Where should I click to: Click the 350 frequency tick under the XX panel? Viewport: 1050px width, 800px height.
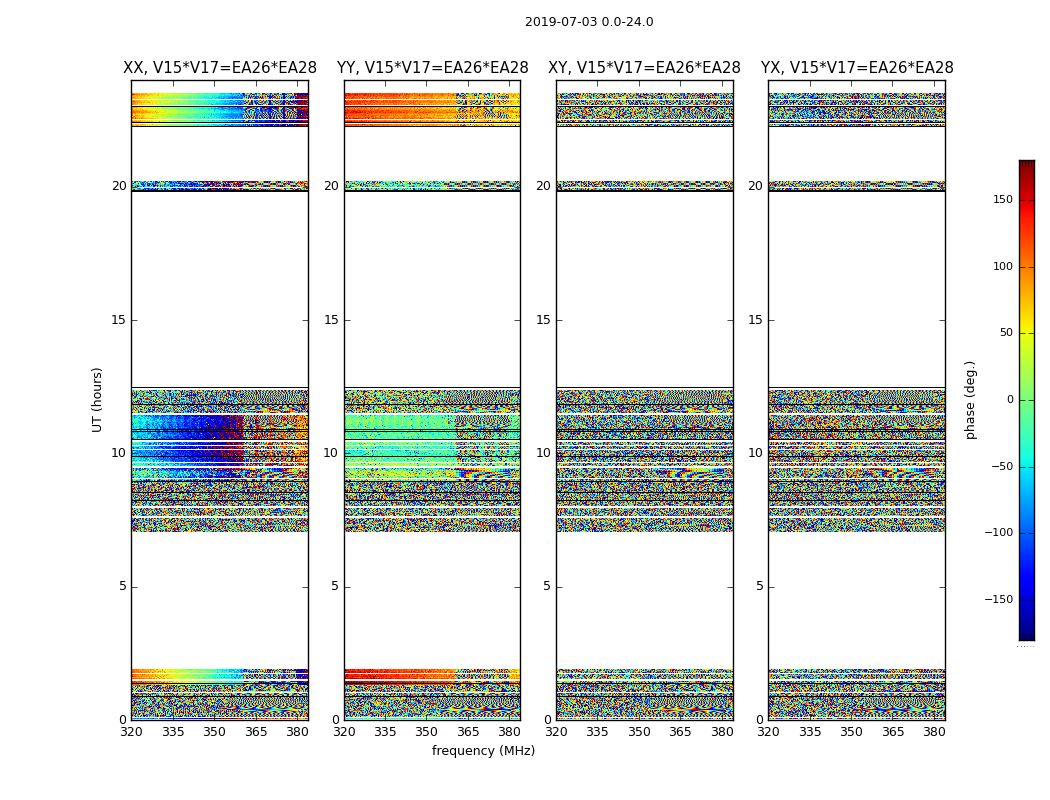(214, 732)
